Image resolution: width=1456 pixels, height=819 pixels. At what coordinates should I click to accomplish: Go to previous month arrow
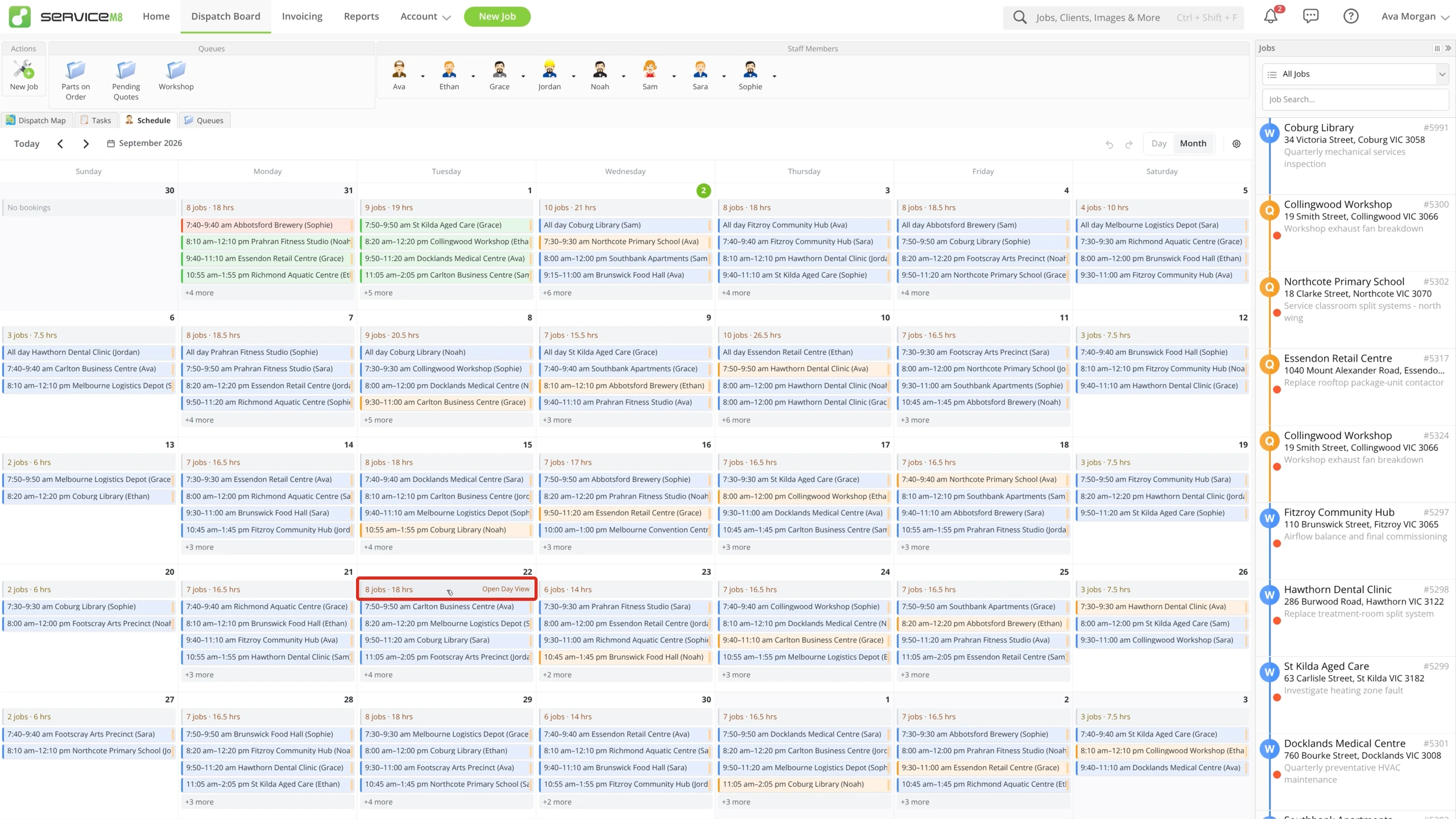tap(60, 144)
